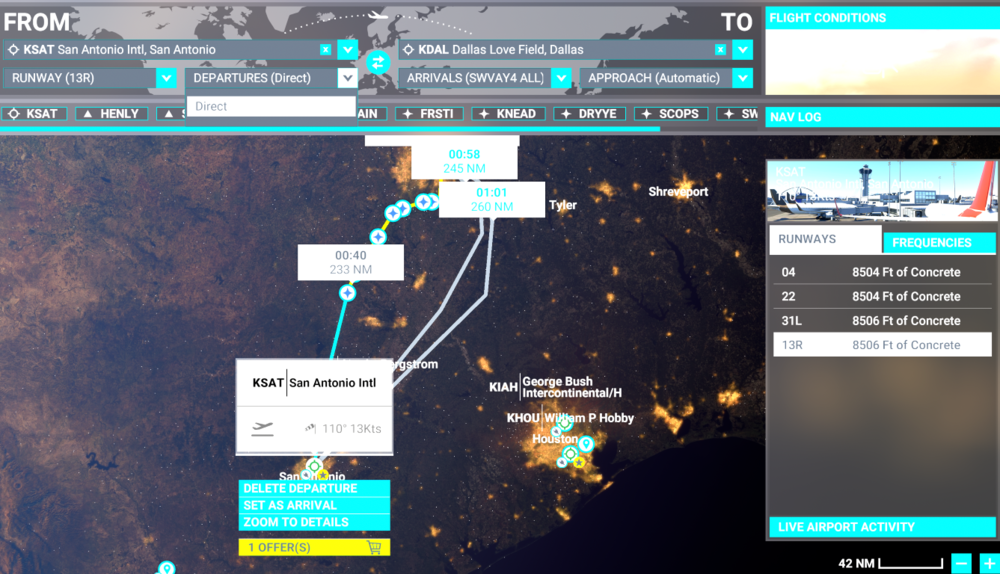The width and height of the screenshot is (1000, 574).
Task: Click the 00:40 233 NM route waypoint marker
Action: [347, 293]
